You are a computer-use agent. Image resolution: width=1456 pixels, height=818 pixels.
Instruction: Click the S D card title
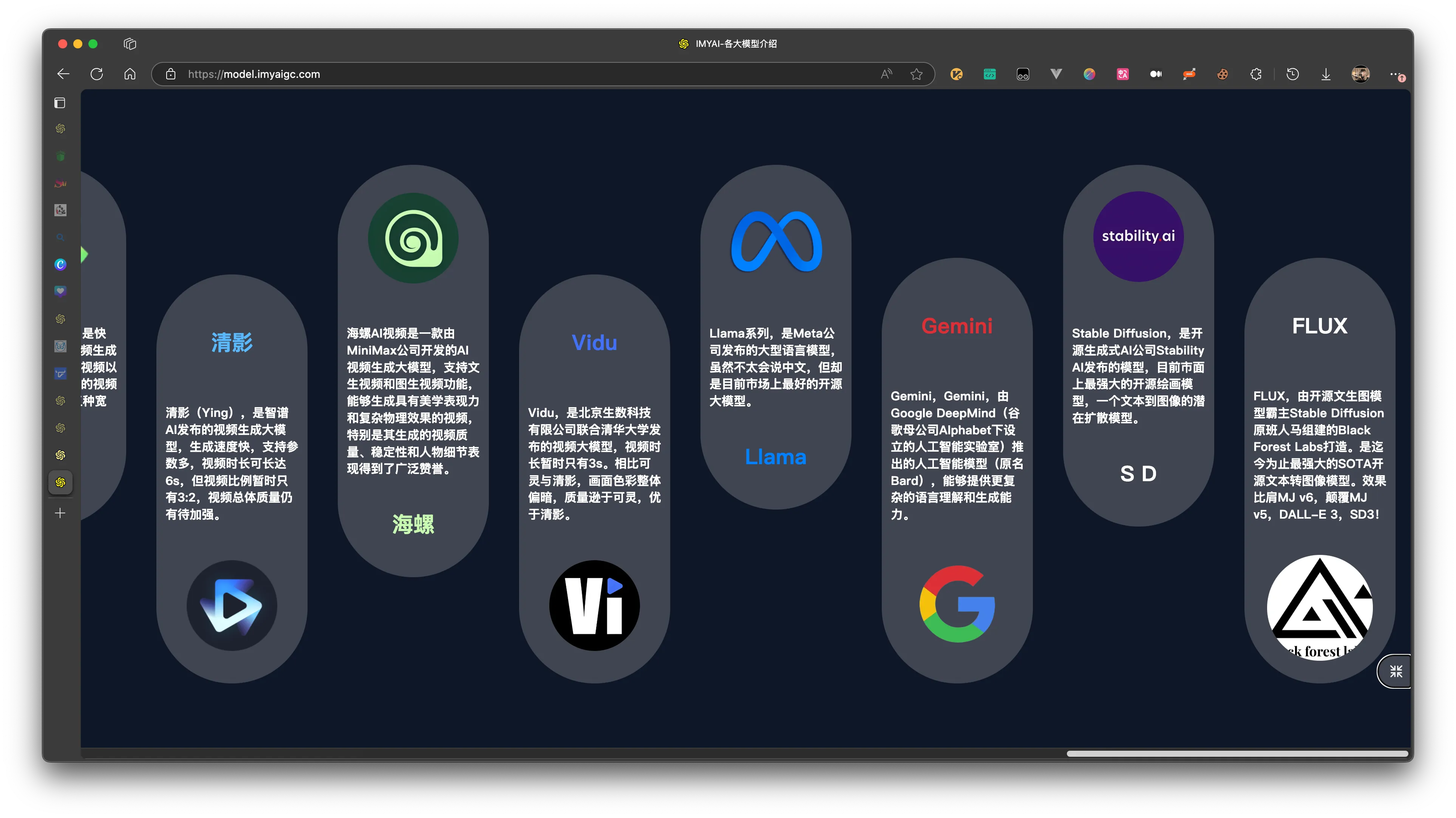pyautogui.click(x=1138, y=474)
